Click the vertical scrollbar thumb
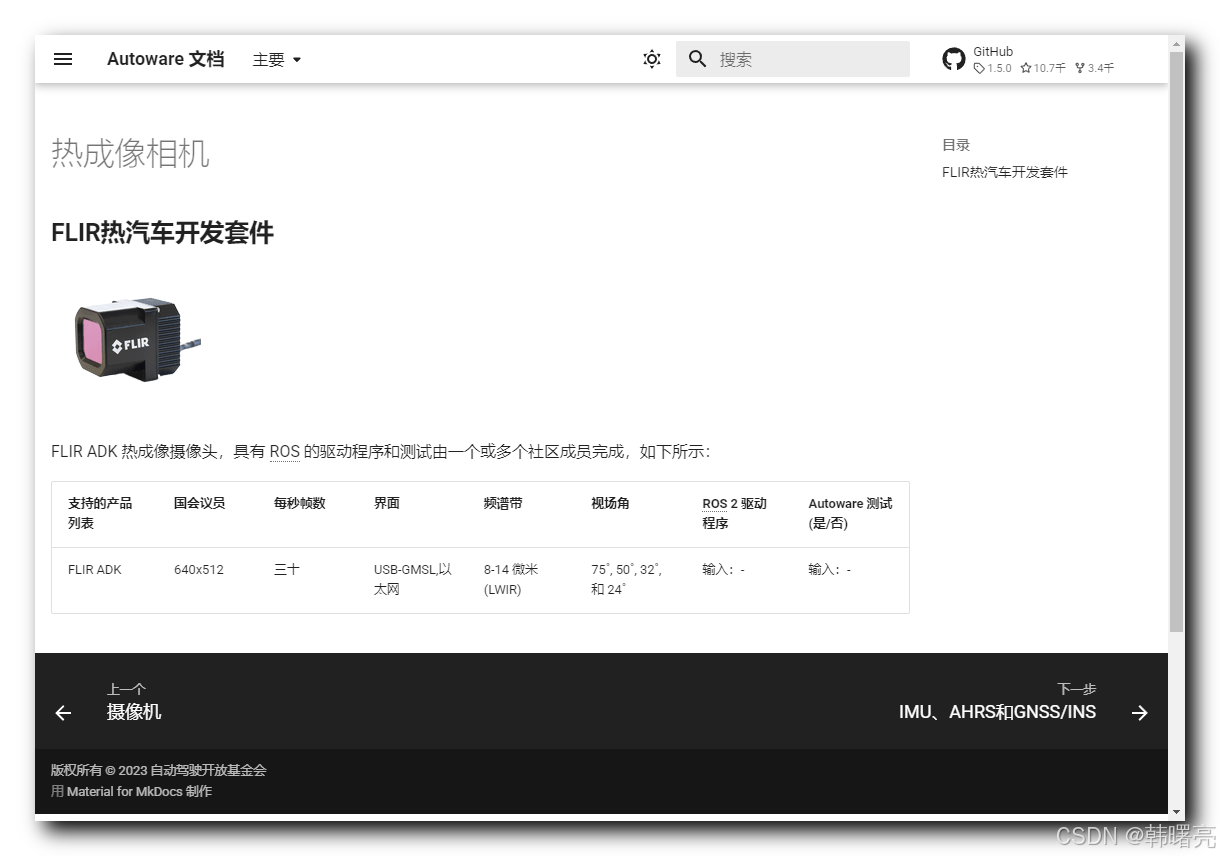Screen dimensions: 1220x856 (x=1176, y=341)
